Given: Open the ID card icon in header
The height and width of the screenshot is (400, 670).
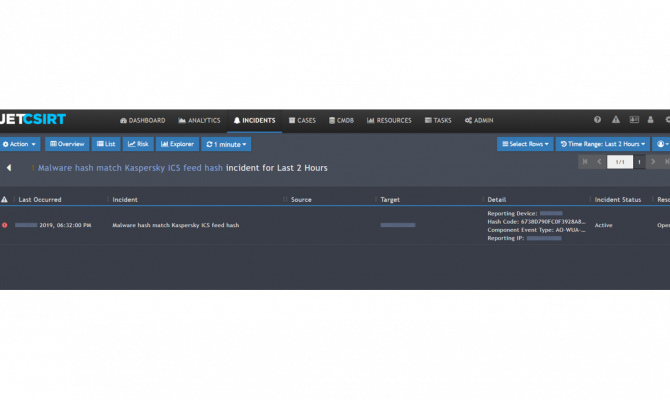Looking at the screenshot, I should click(x=634, y=120).
